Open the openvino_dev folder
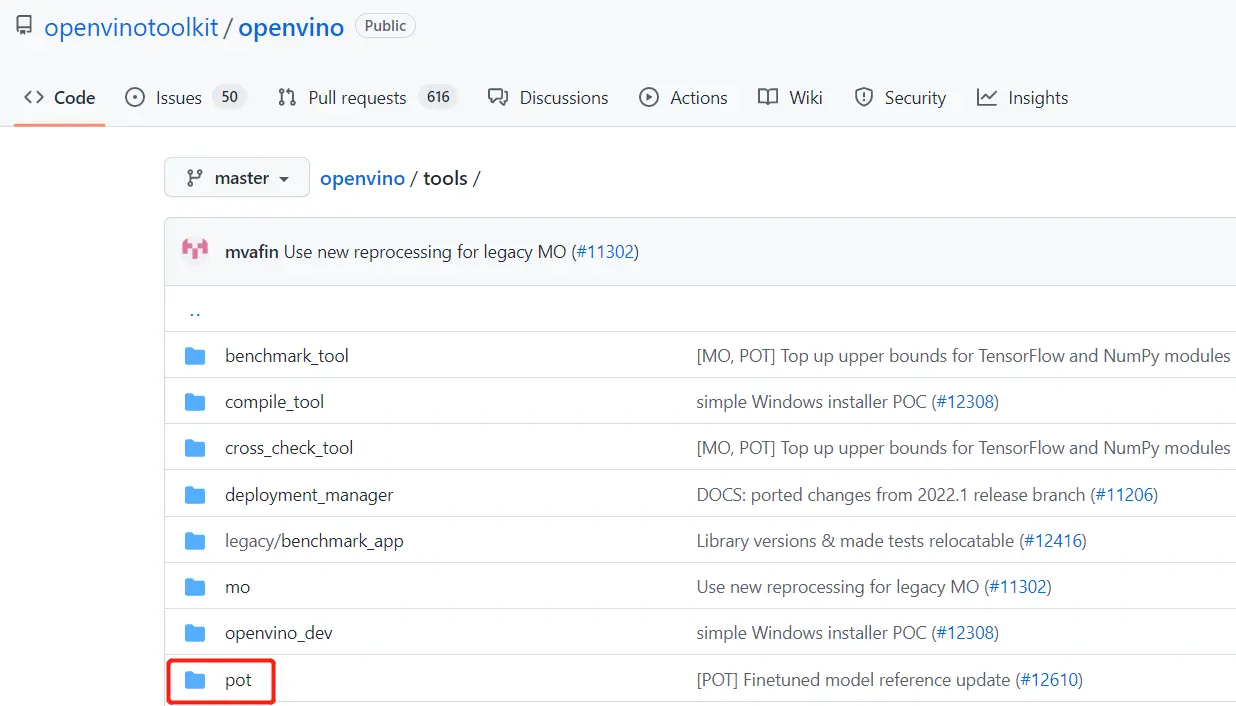1236x706 pixels. 279,633
